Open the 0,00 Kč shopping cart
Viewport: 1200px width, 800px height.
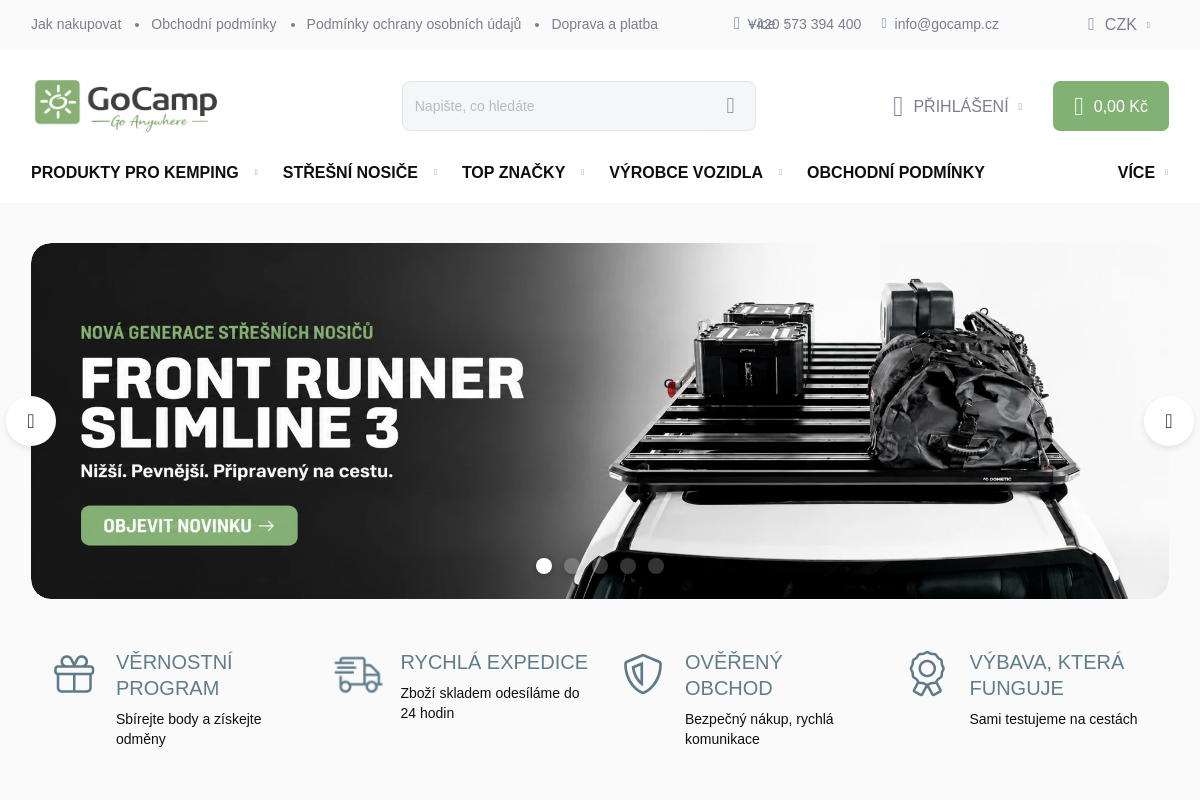click(1111, 106)
